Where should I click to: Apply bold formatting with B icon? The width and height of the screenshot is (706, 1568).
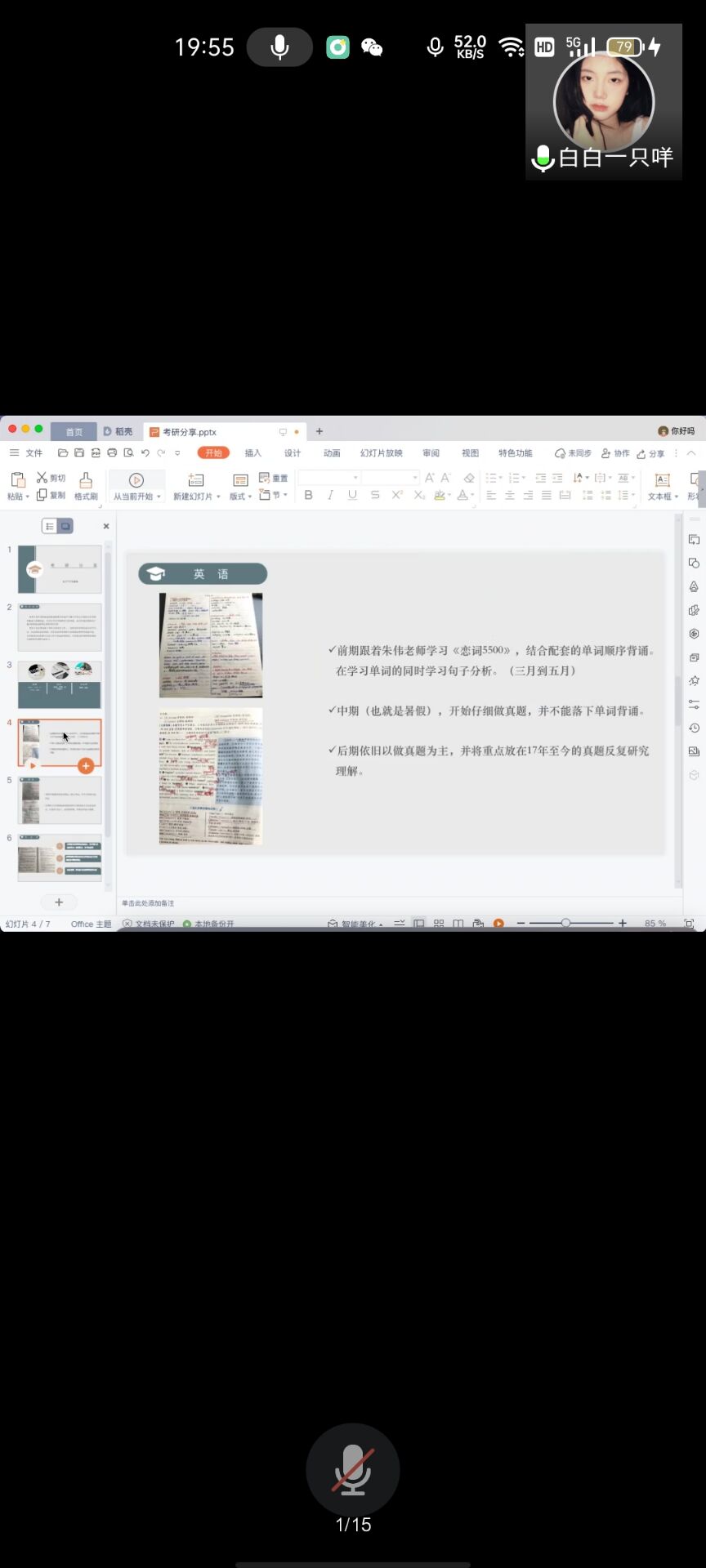pos(308,495)
